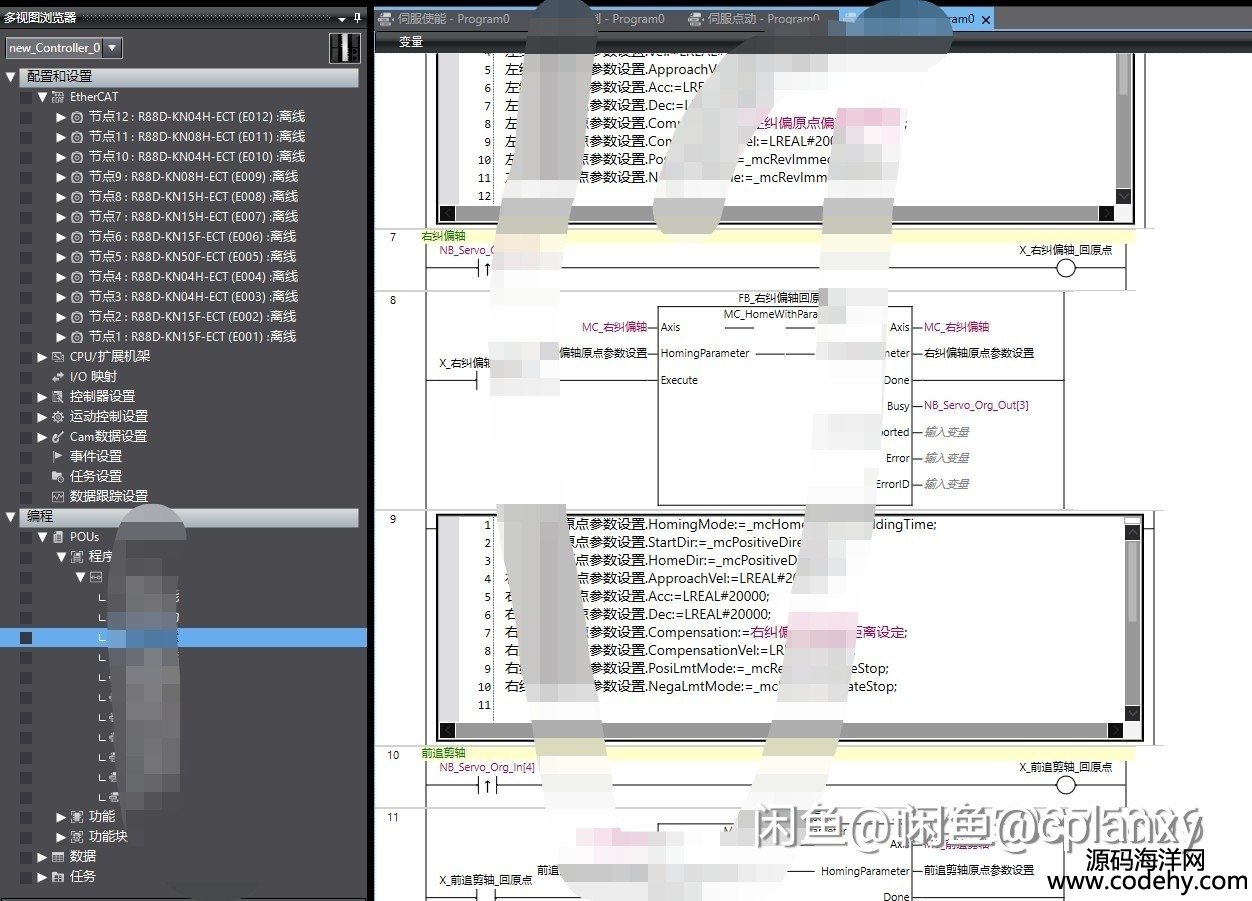Click the I/O 映射 arrows icon
The image size is (1252, 901).
tap(58, 377)
